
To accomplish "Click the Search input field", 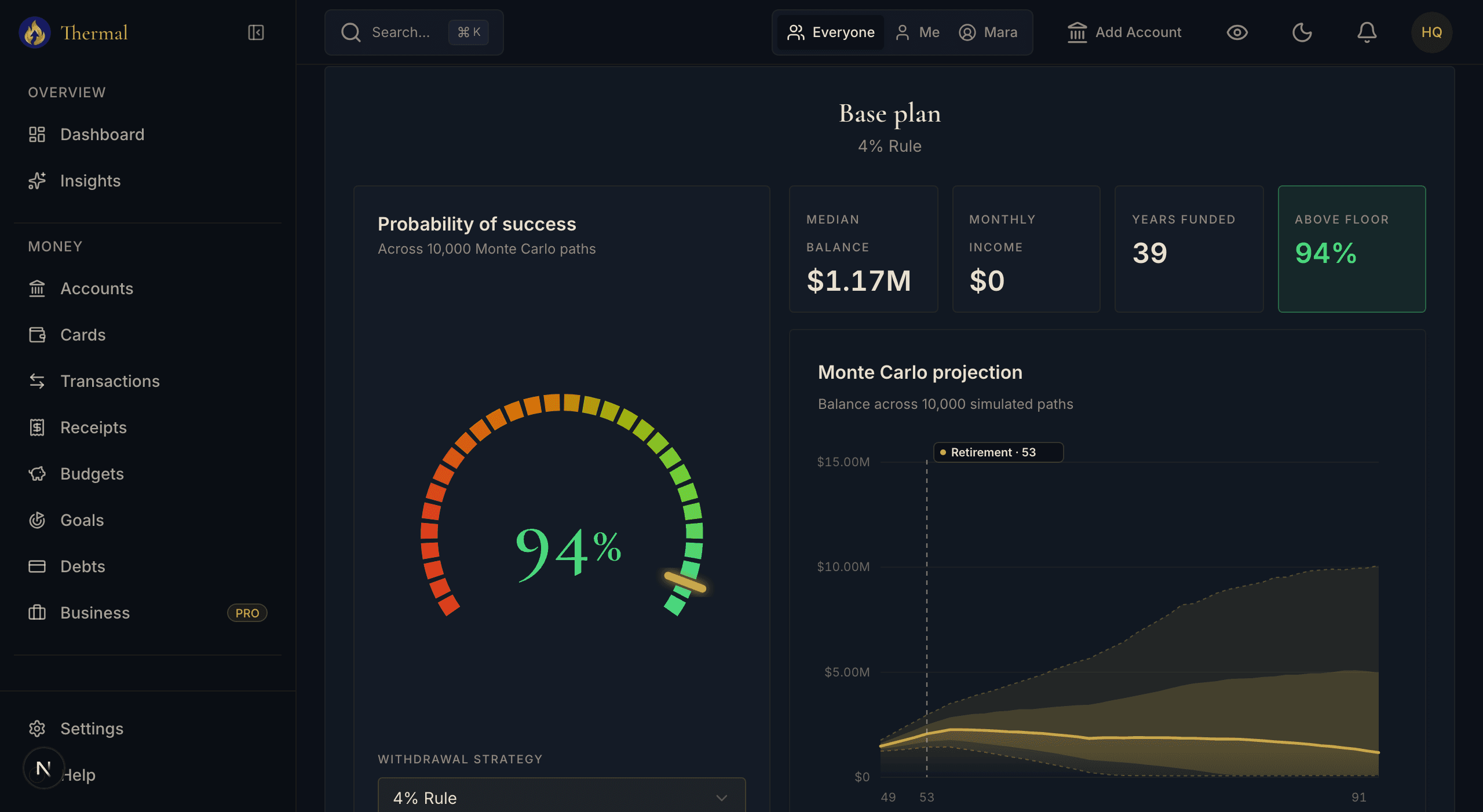I will click(414, 32).
